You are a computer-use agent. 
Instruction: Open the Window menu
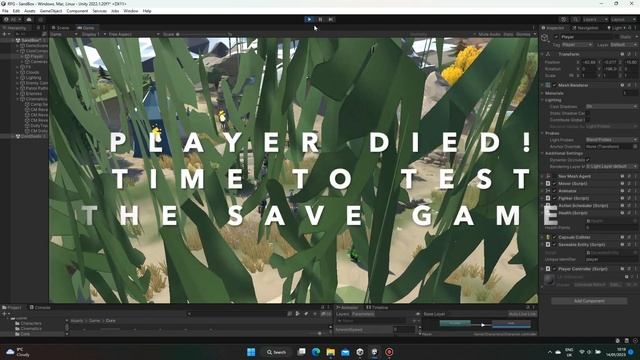click(x=131, y=11)
